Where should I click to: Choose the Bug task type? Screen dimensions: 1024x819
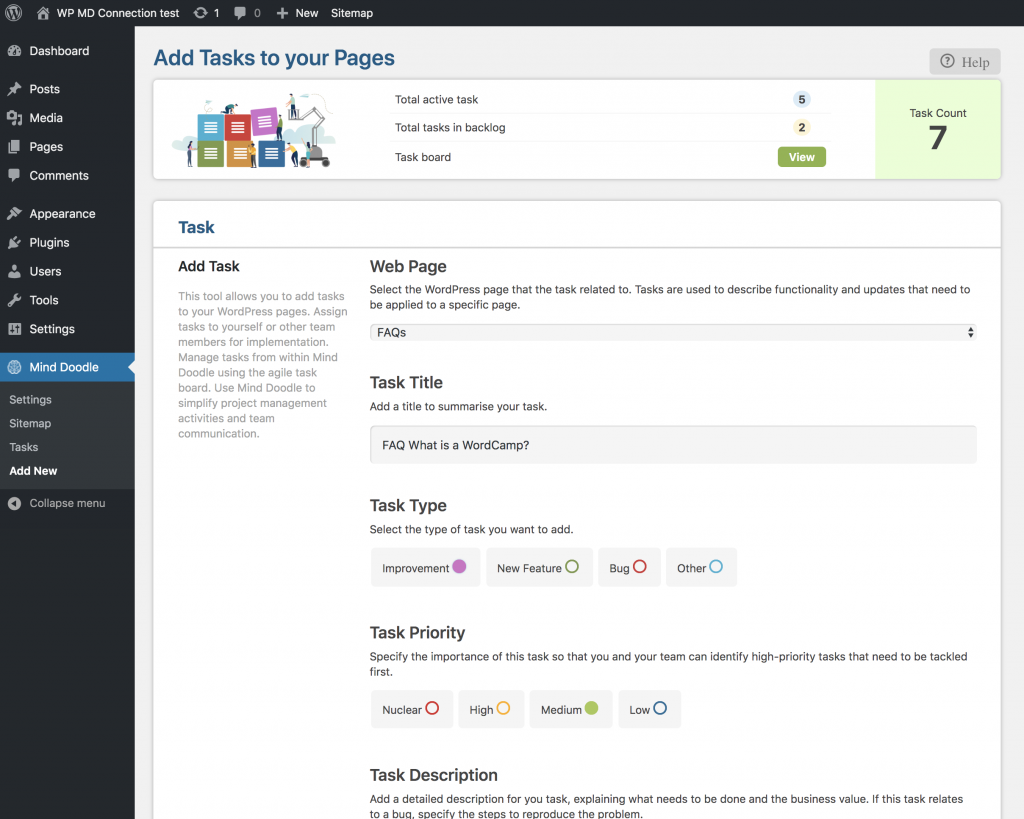coord(629,566)
